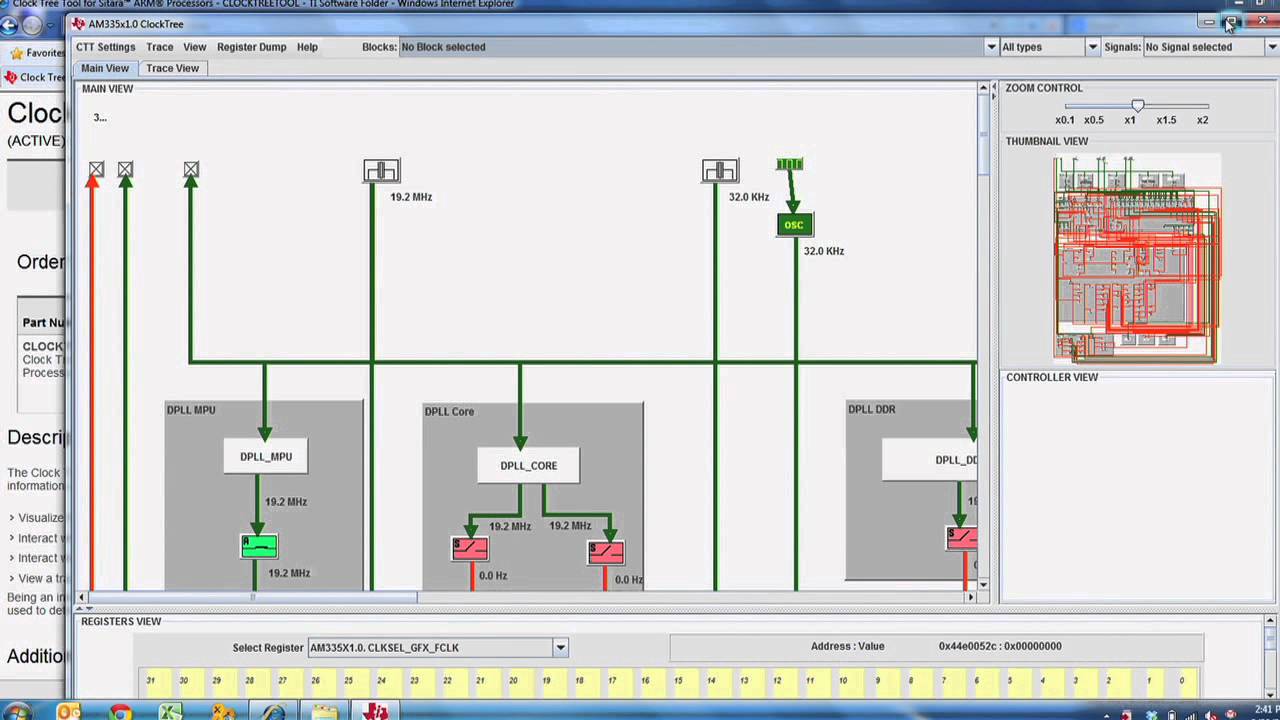Screen dimensions: 1280x720
Task: Open Internet Explorer from the taskbar
Action: 274,712
